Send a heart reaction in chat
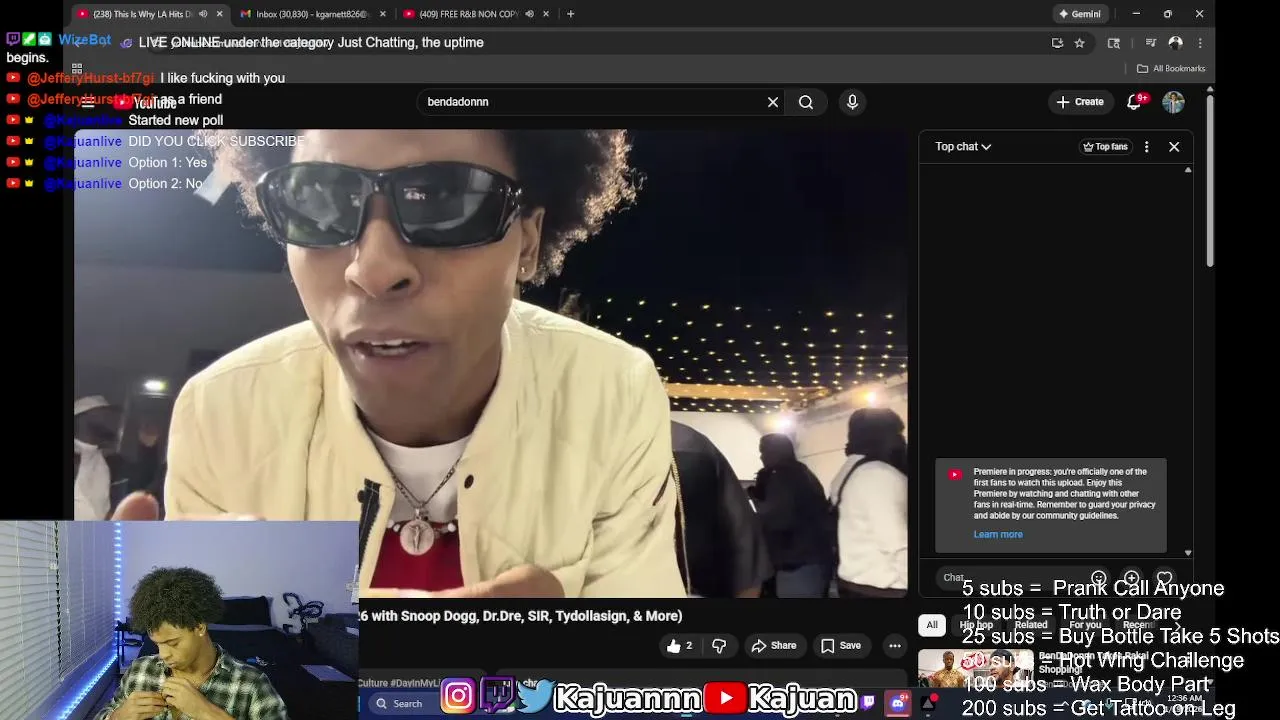The width and height of the screenshot is (1280, 720). 1164,578
